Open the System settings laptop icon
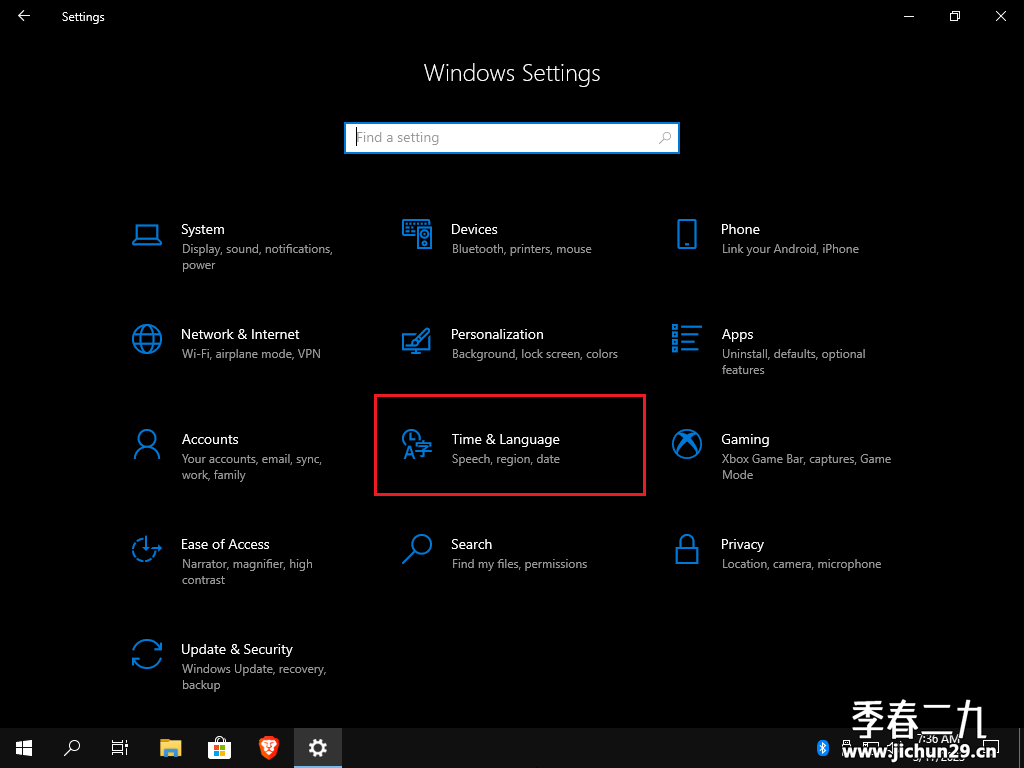Viewport: 1024px width, 768px height. point(147,234)
